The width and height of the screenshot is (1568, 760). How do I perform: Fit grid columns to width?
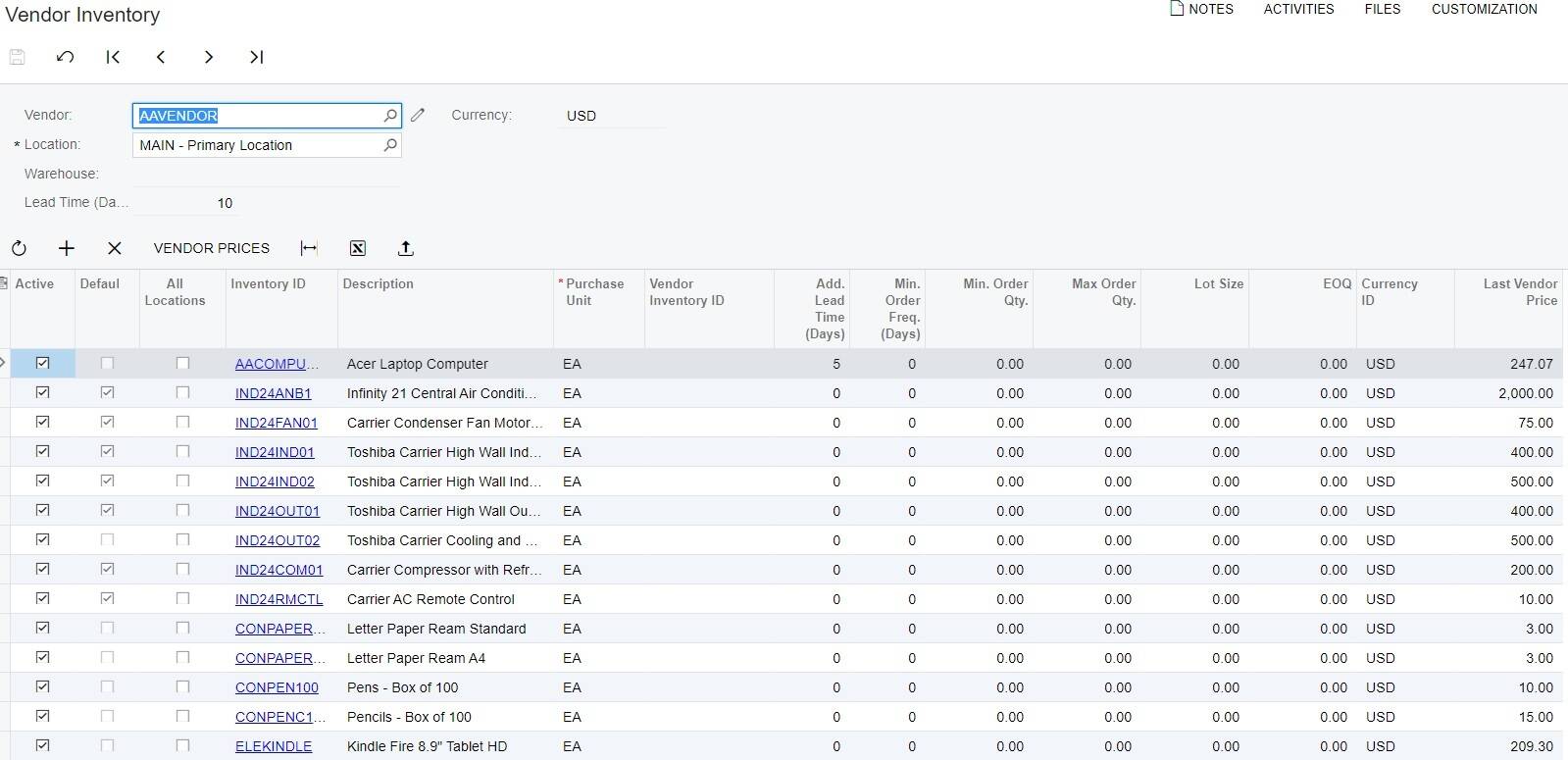point(309,248)
